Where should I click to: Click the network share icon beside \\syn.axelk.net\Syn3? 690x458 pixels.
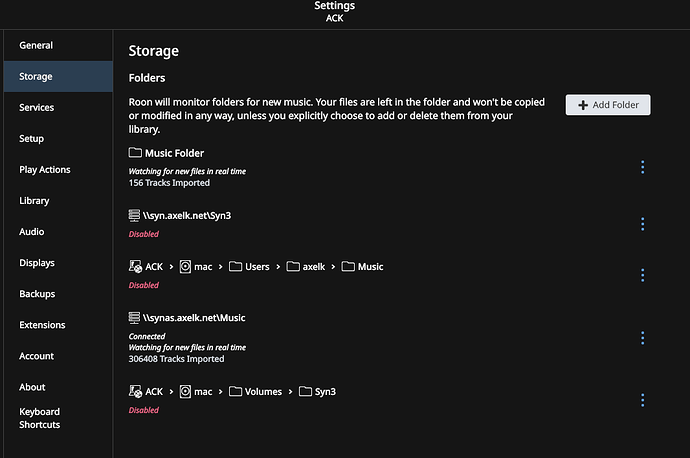pos(134,215)
